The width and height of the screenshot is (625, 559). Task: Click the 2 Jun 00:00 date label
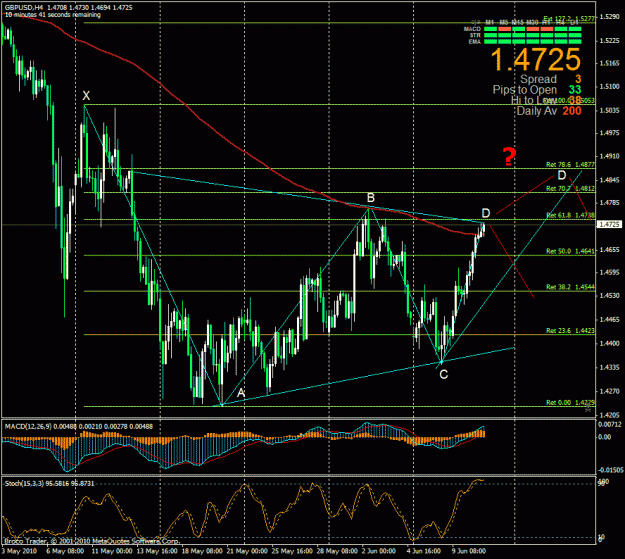(x=379, y=551)
